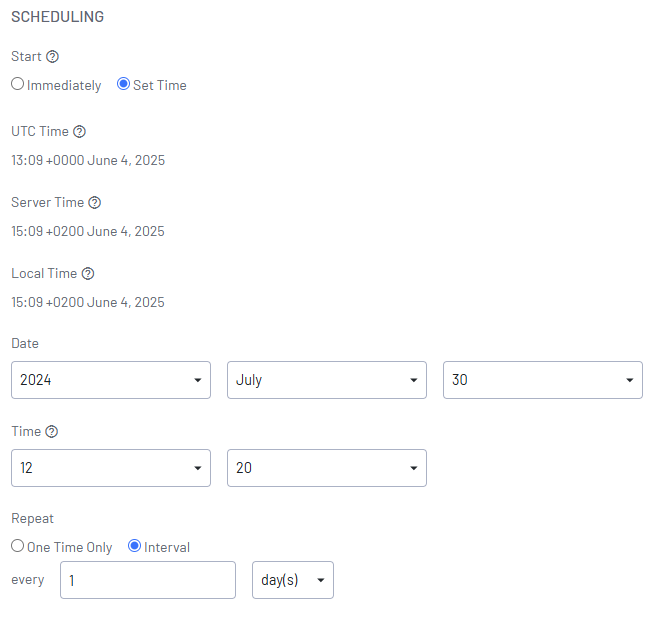Select the Set Time radio button

click(124, 85)
